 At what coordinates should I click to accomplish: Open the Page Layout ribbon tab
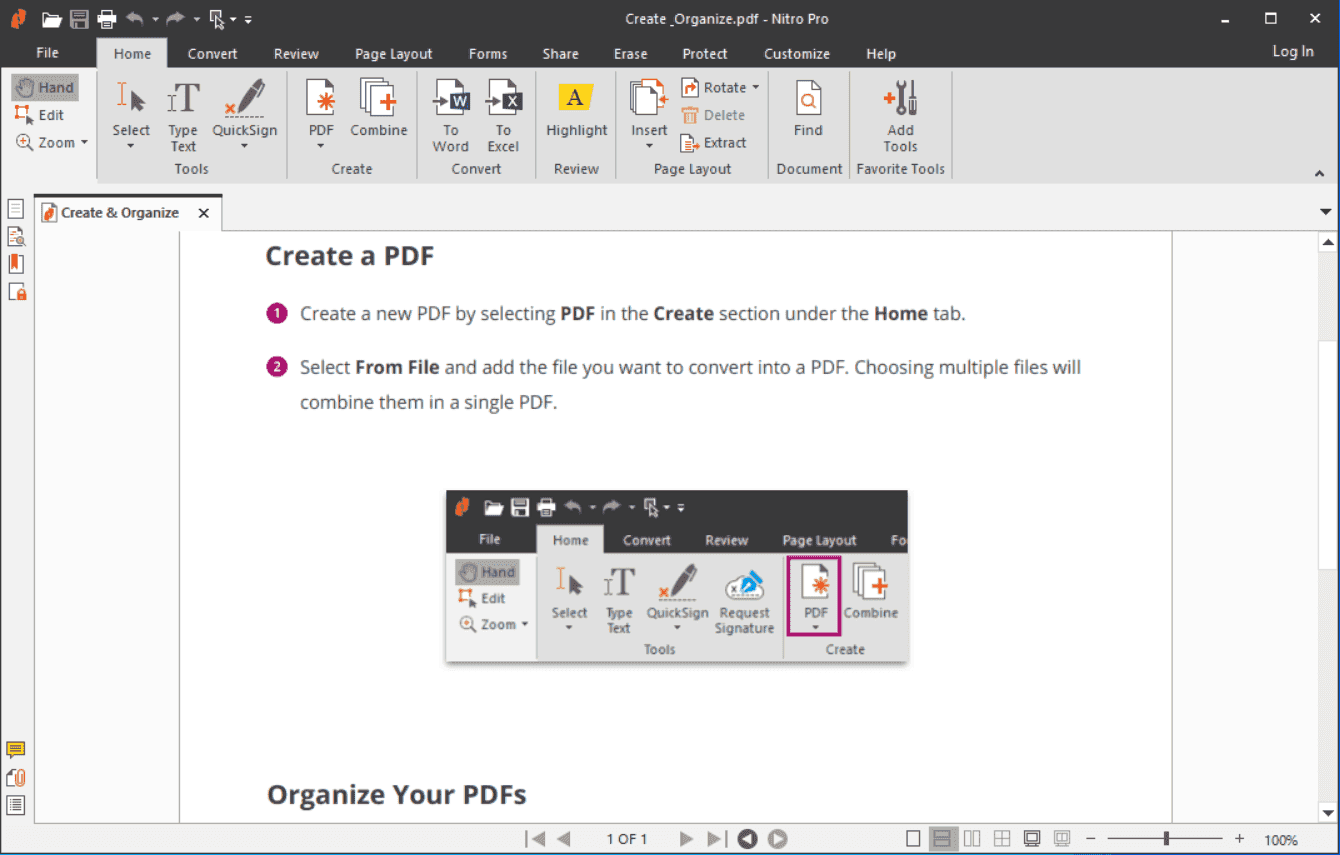(x=394, y=54)
